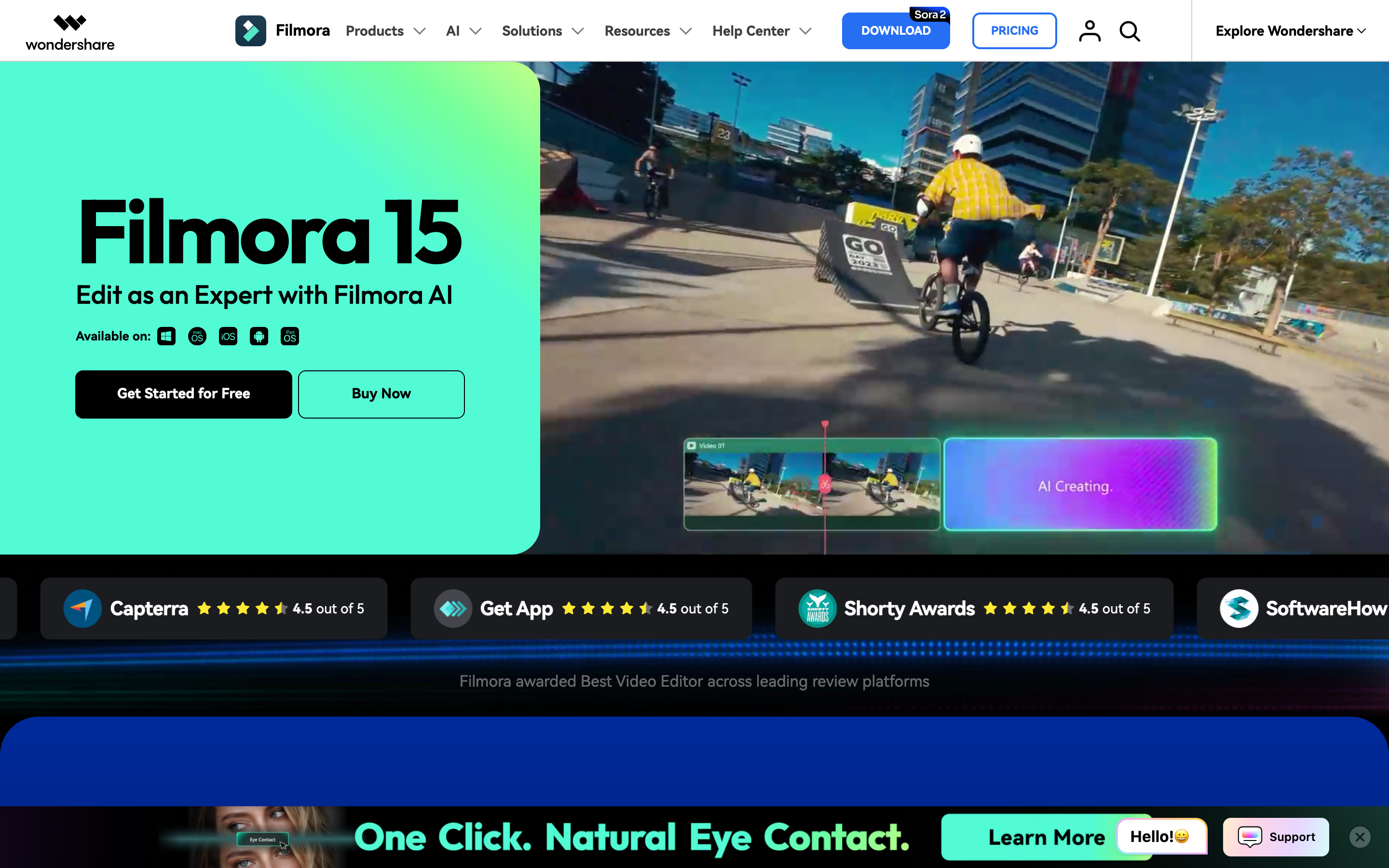The image size is (1389, 868).
Task: Click the Get App 4.5 star rating
Action: tap(645, 609)
